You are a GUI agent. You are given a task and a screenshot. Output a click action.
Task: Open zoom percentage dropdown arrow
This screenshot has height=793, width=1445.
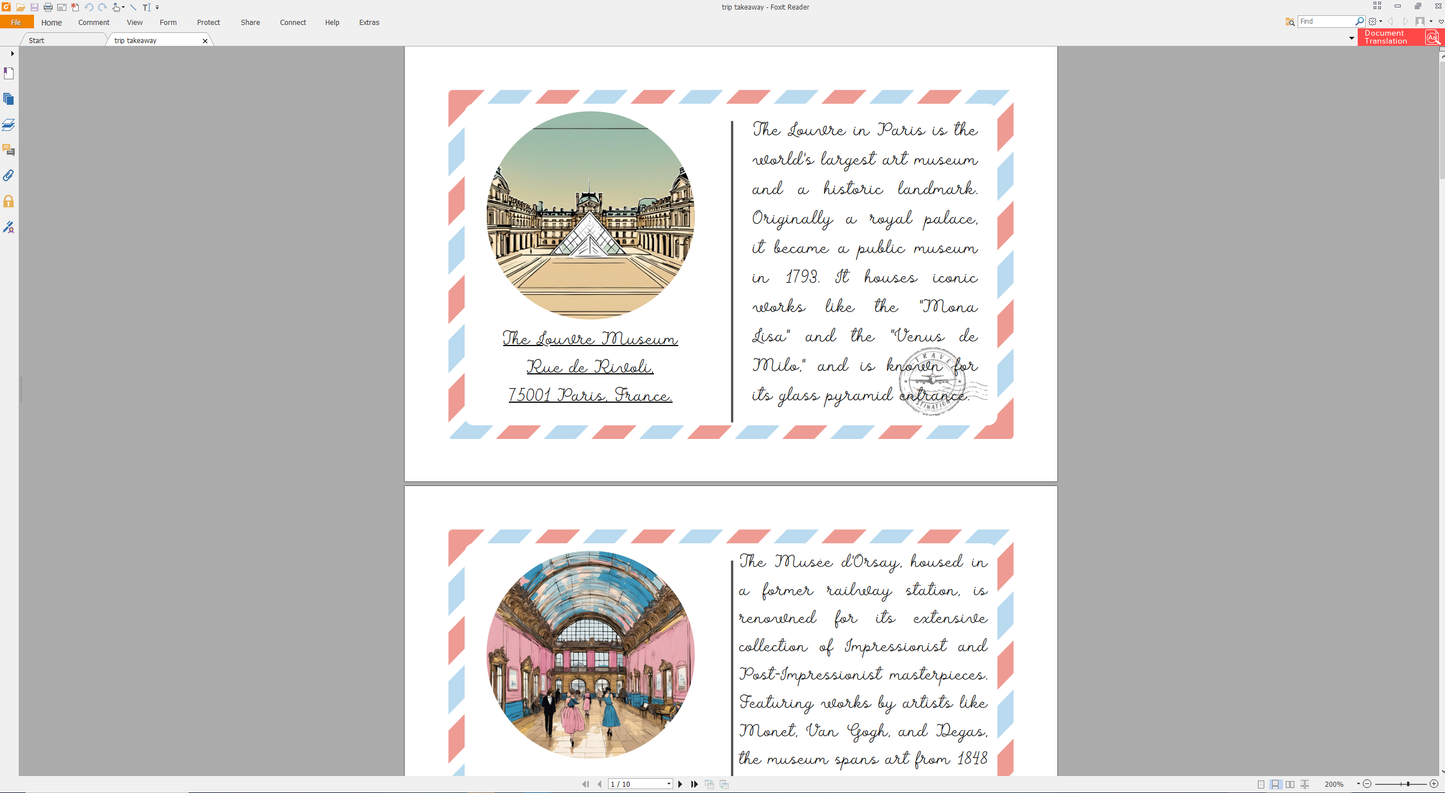pyautogui.click(x=1358, y=784)
